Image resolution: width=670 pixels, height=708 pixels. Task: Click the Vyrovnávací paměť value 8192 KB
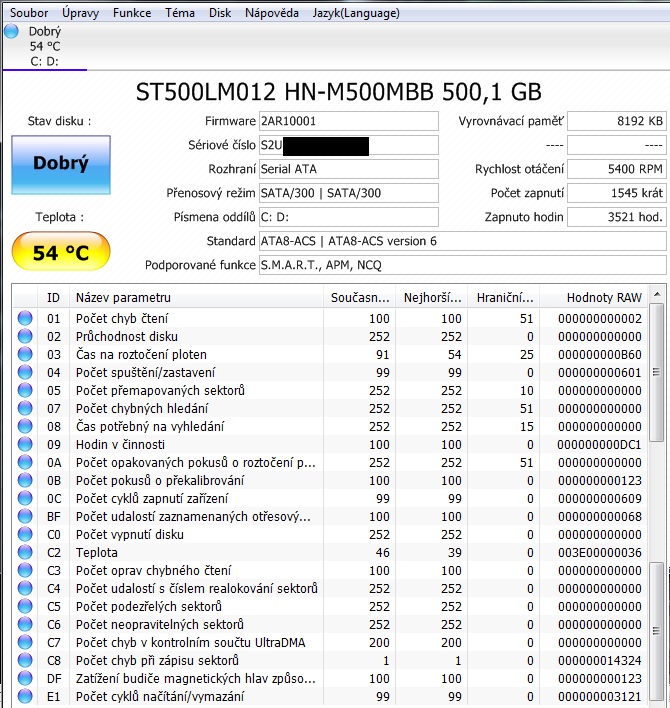[x=617, y=121]
